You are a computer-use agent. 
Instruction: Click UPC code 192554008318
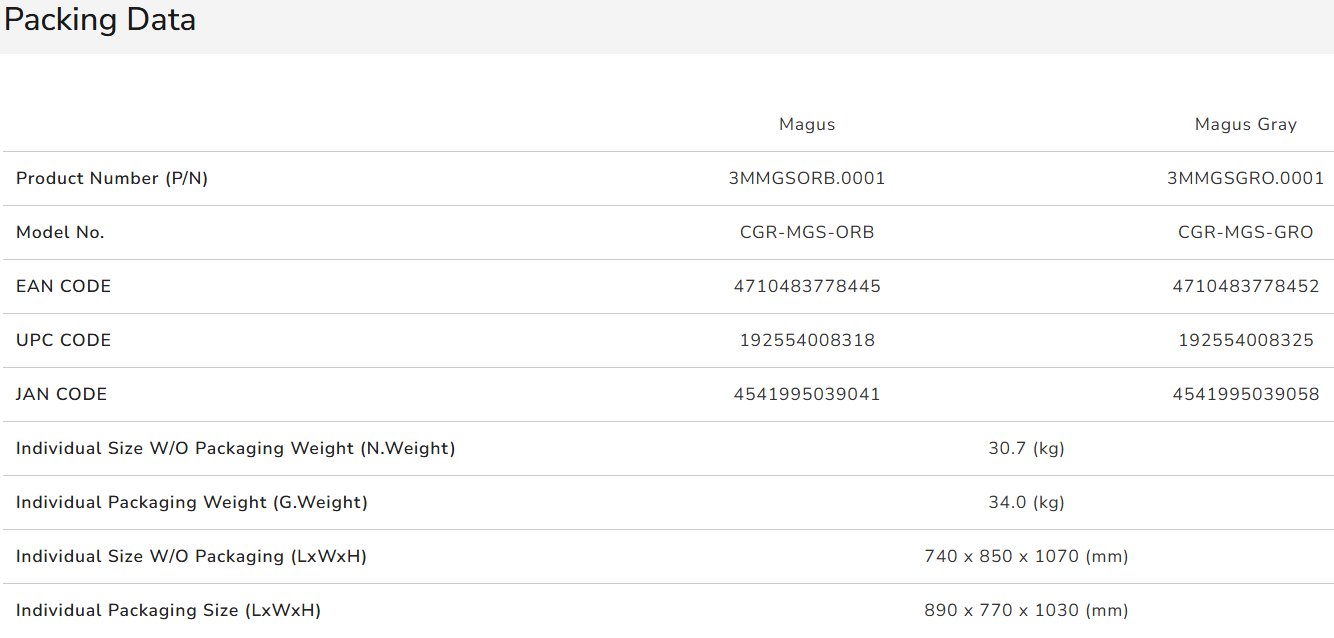tap(806, 341)
